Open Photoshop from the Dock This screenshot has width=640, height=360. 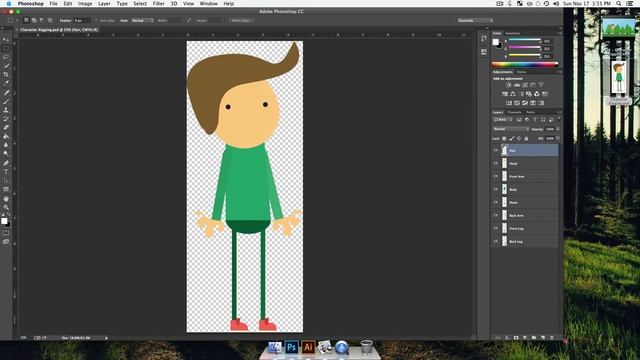click(291, 347)
